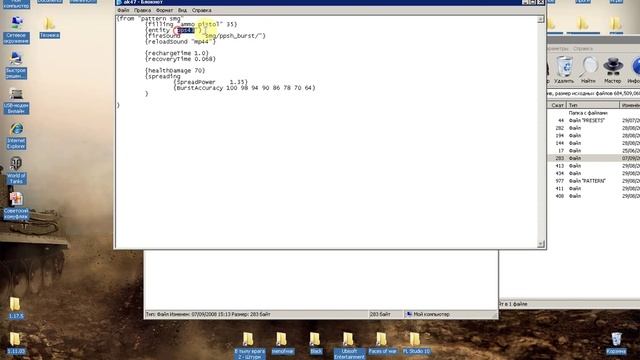Image resolution: width=640 pixels, height=360 pixels.
Task: Open the 1.11.03 folder on desktop
Action: (x=16, y=343)
